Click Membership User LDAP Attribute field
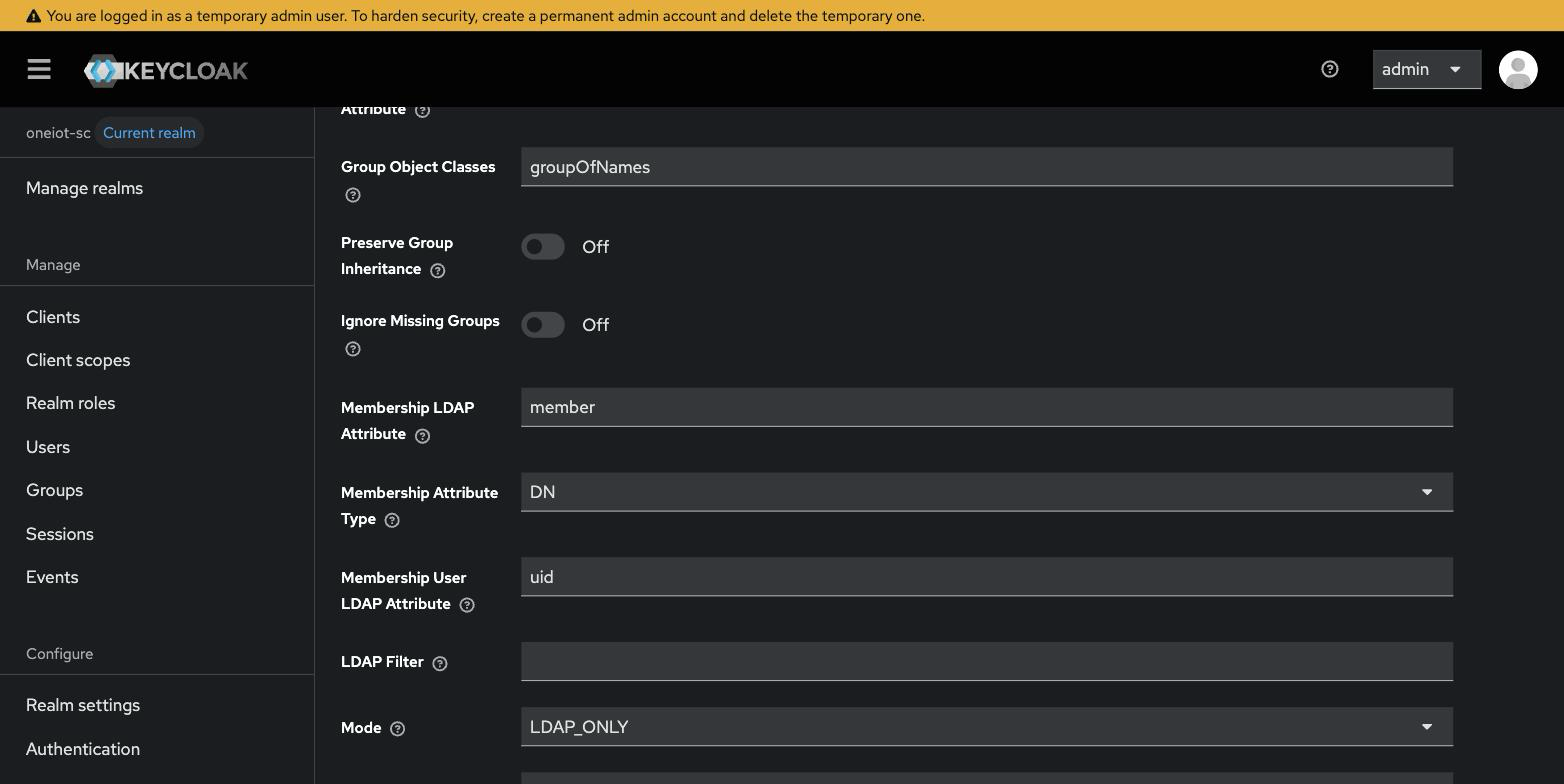 (x=986, y=577)
